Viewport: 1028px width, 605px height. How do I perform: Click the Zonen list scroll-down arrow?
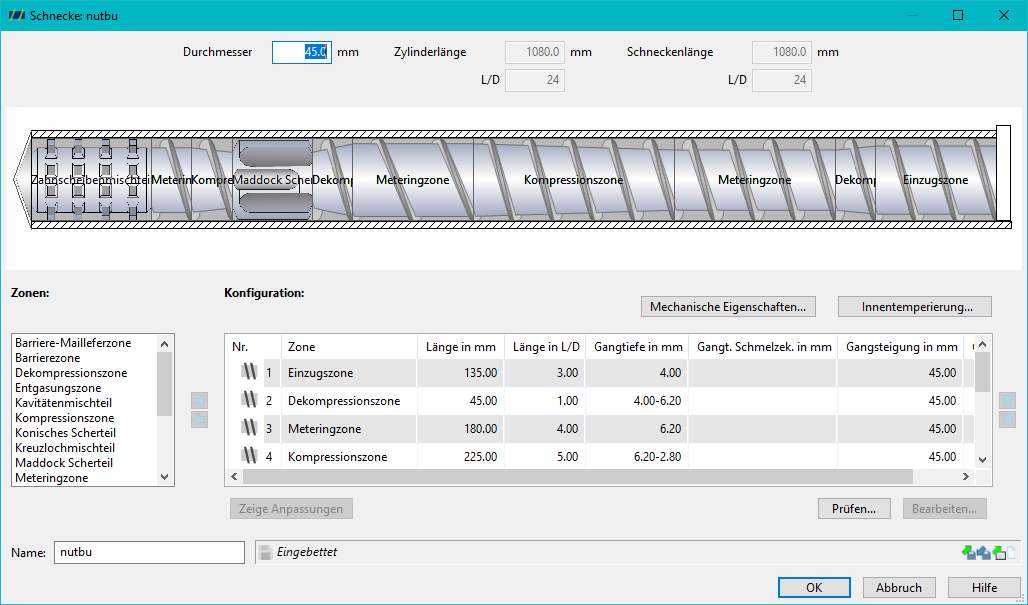coord(165,477)
